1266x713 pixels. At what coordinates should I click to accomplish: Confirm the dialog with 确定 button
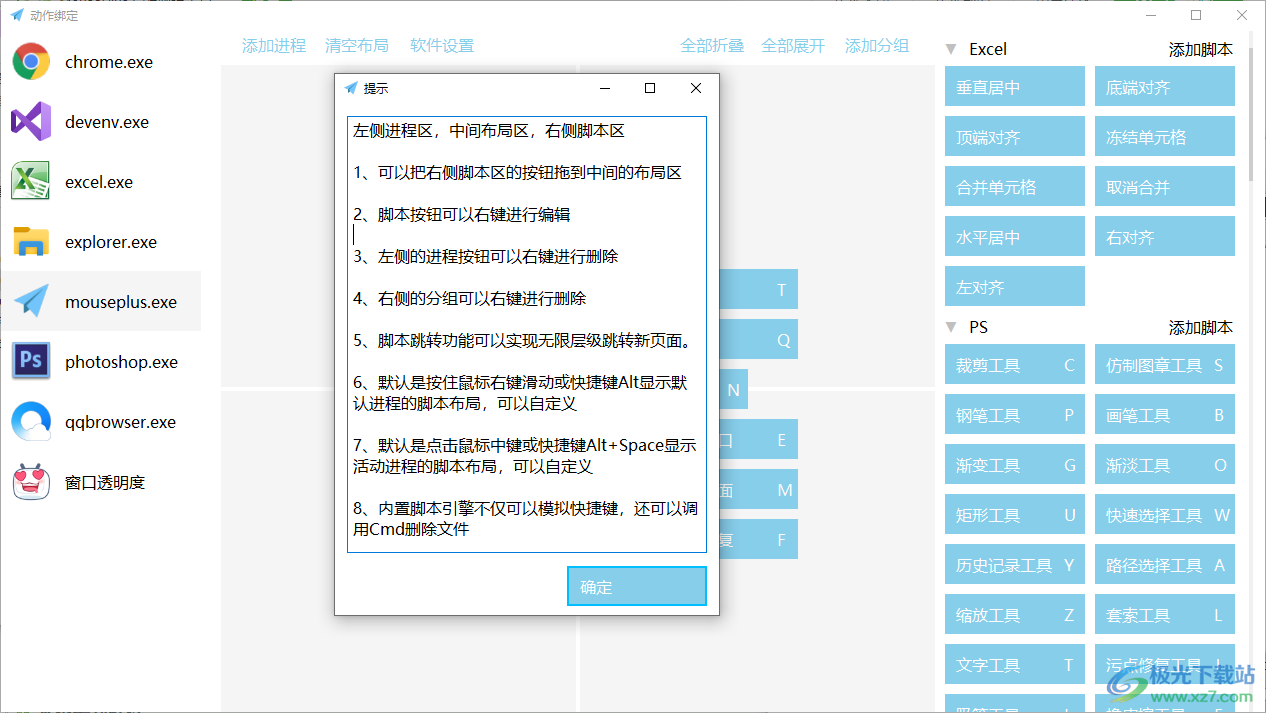[637, 586]
